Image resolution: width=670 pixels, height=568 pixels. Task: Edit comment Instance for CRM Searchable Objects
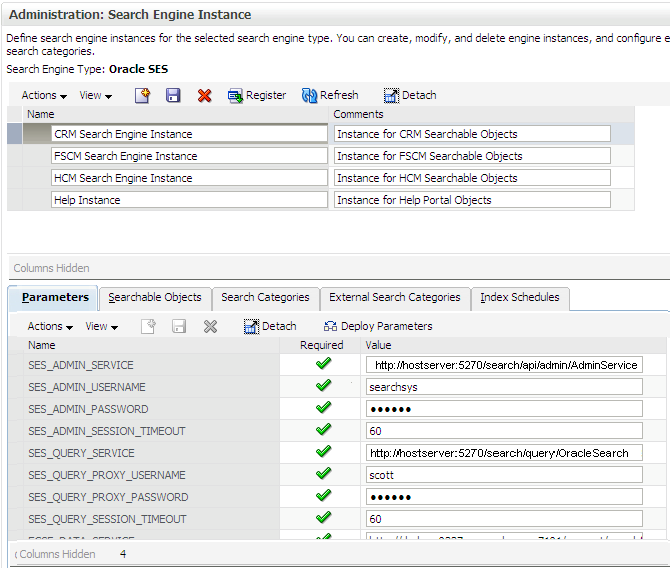coord(472,134)
